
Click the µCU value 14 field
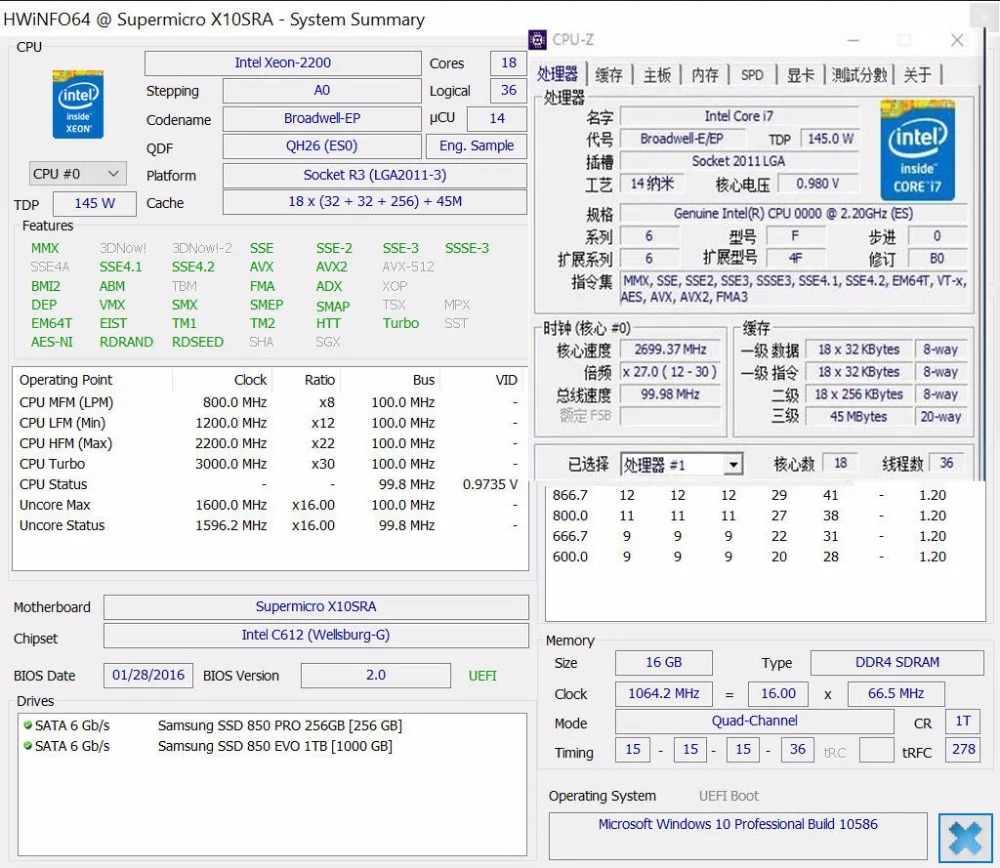click(497, 119)
